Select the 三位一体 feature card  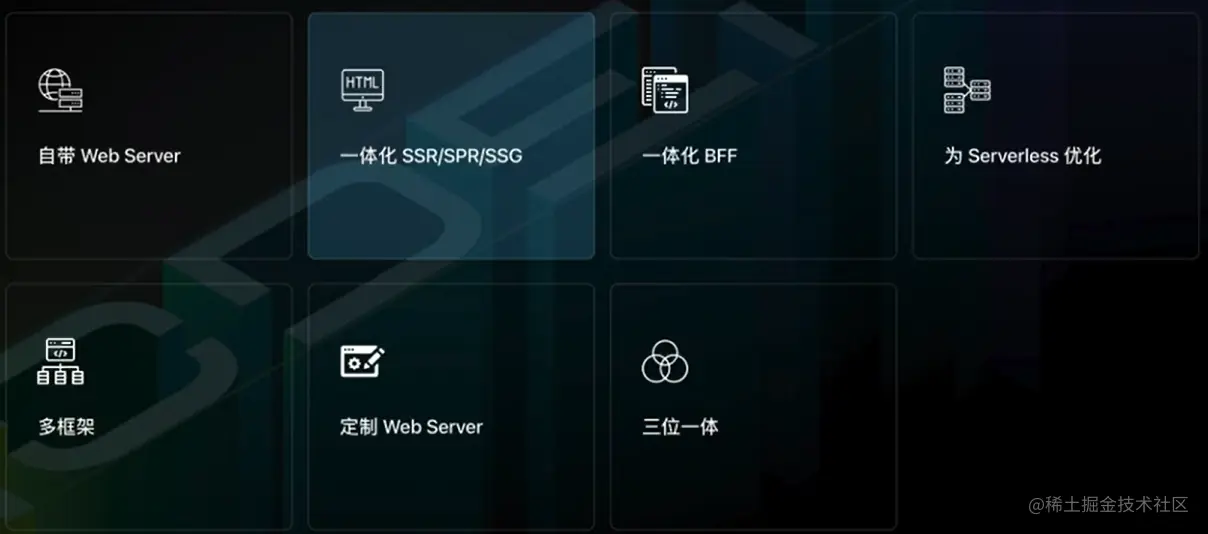click(x=753, y=407)
